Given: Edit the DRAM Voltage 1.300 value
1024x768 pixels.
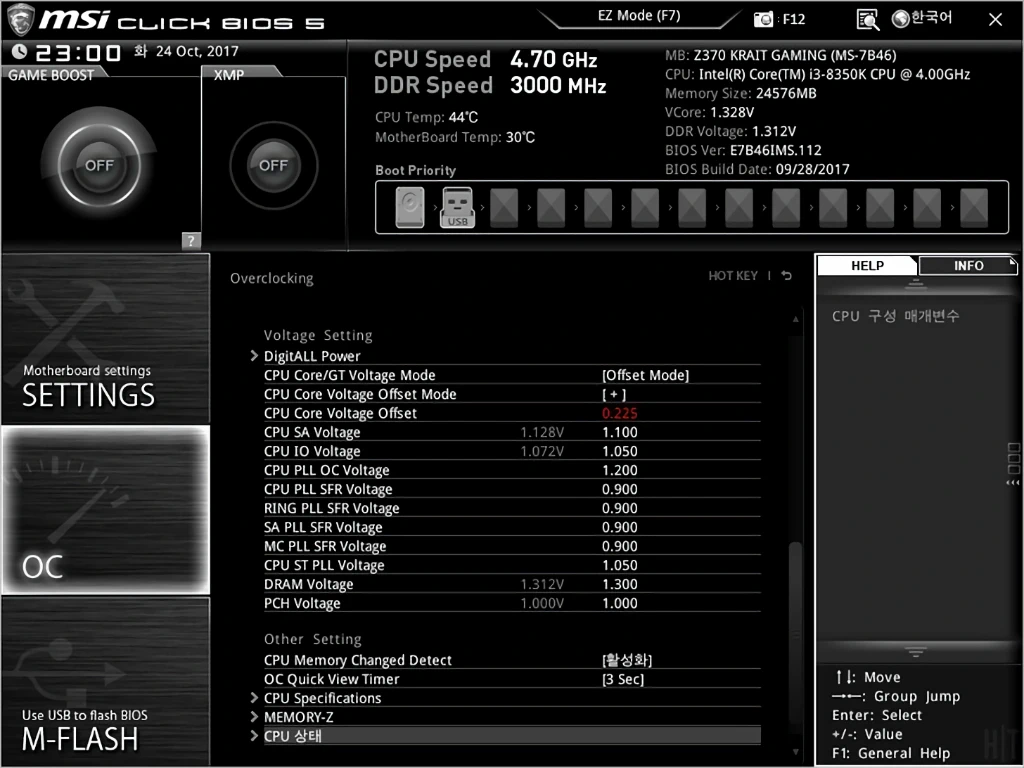Looking at the screenshot, I should coord(619,584).
